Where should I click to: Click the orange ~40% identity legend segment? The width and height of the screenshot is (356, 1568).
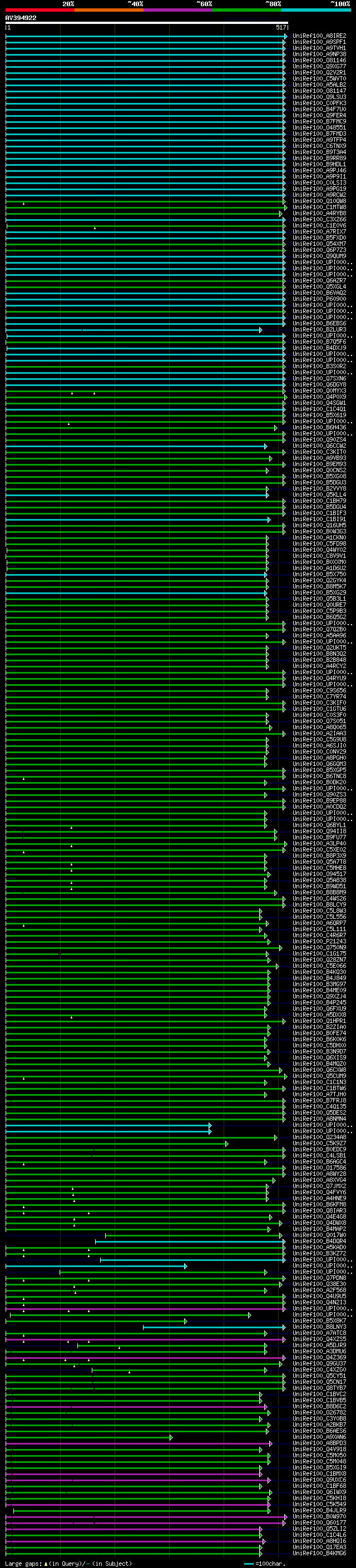(x=109, y=11)
